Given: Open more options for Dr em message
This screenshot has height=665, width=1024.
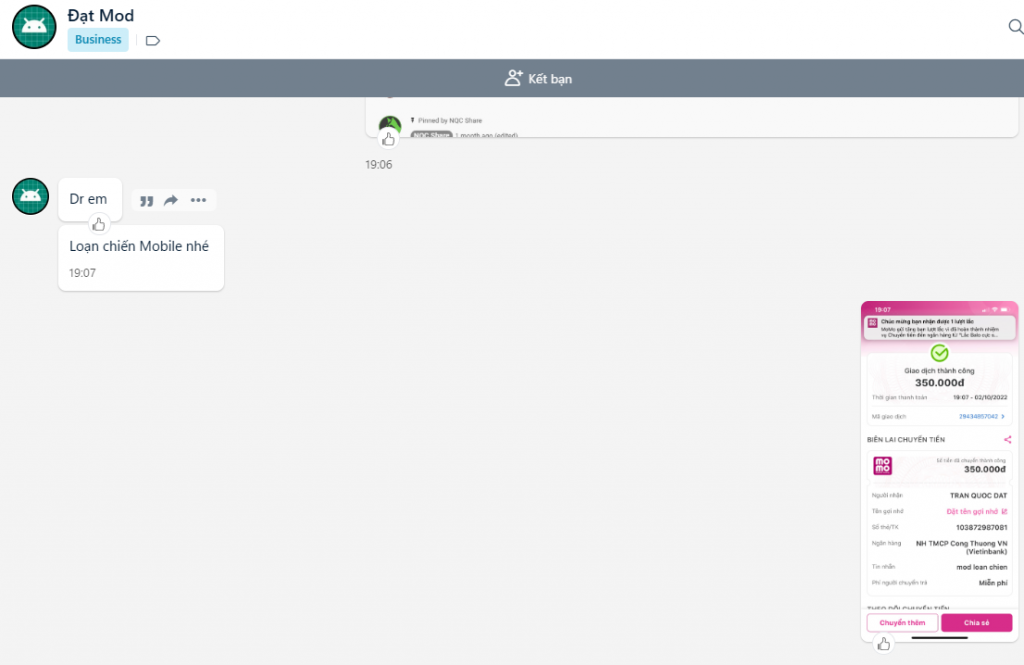Looking at the screenshot, I should (198, 201).
